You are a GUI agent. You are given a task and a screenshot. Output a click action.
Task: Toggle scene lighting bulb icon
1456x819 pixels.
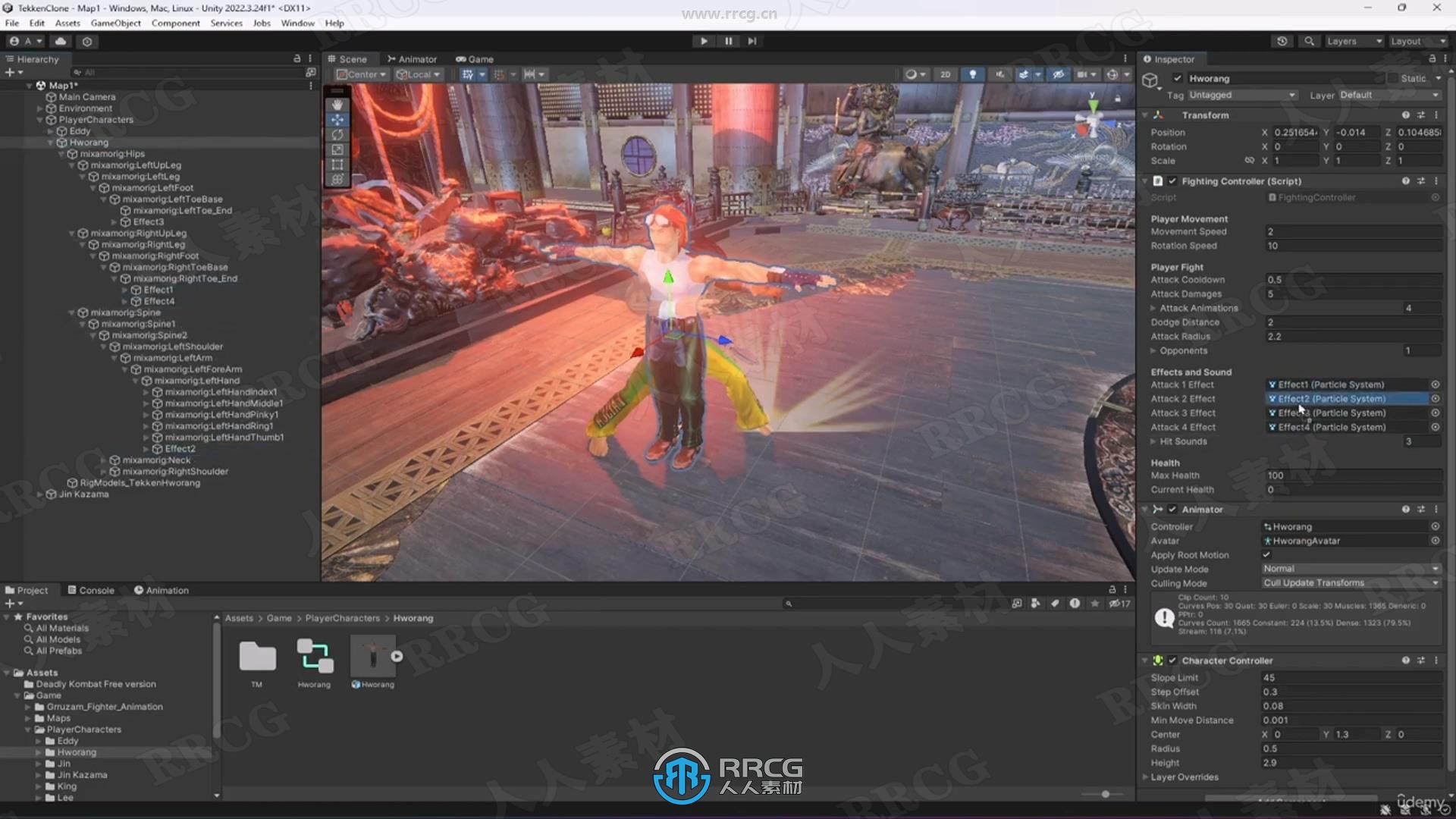(972, 74)
